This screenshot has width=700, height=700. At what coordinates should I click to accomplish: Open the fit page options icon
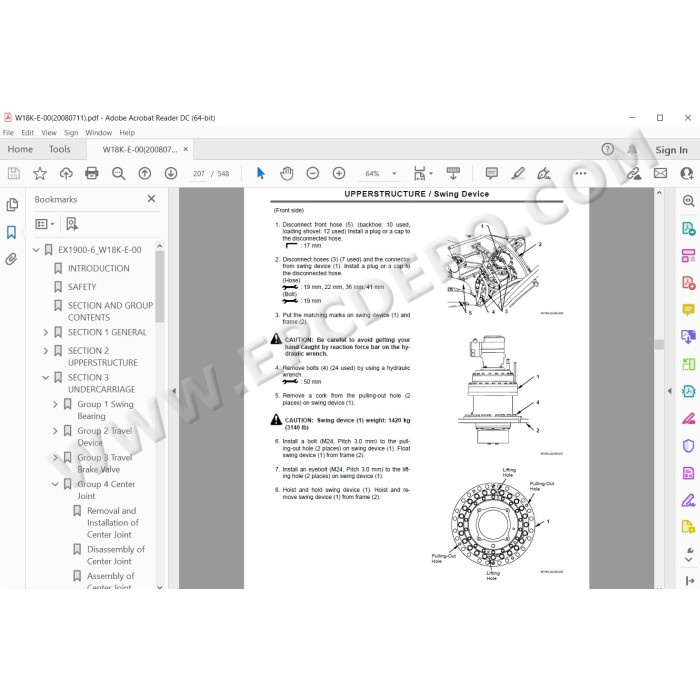(x=420, y=173)
